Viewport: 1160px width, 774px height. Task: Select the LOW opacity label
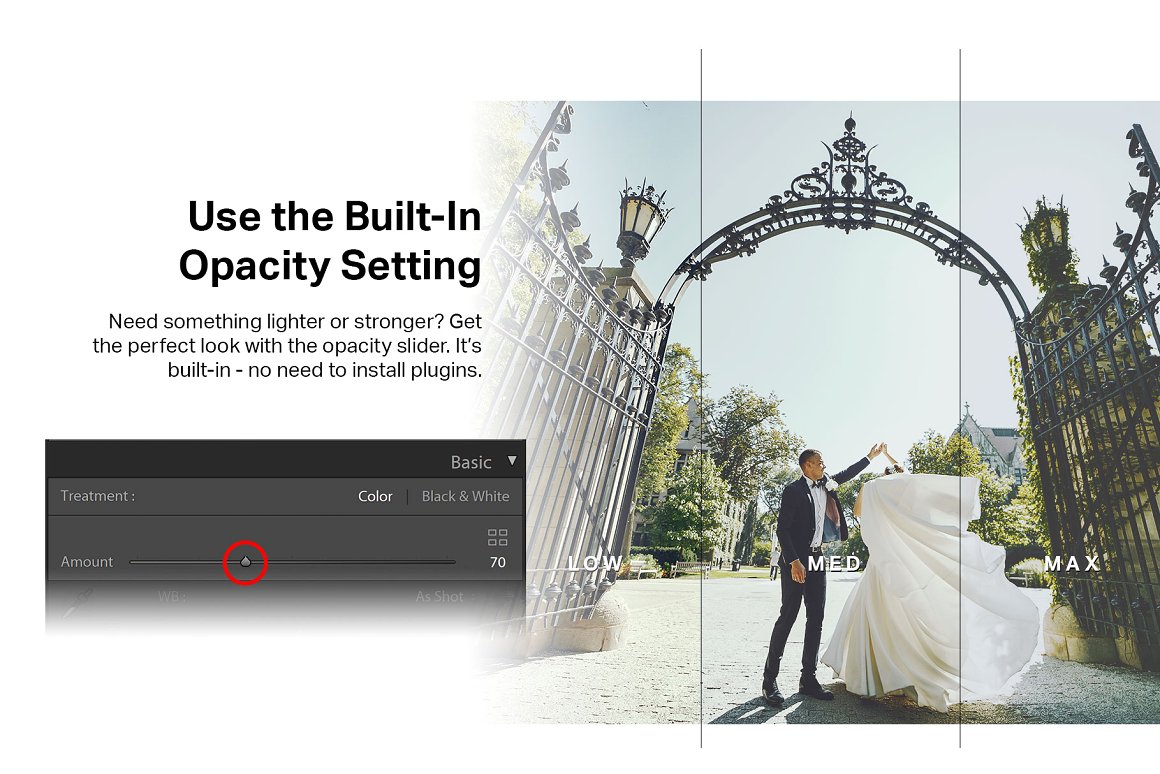(x=596, y=563)
